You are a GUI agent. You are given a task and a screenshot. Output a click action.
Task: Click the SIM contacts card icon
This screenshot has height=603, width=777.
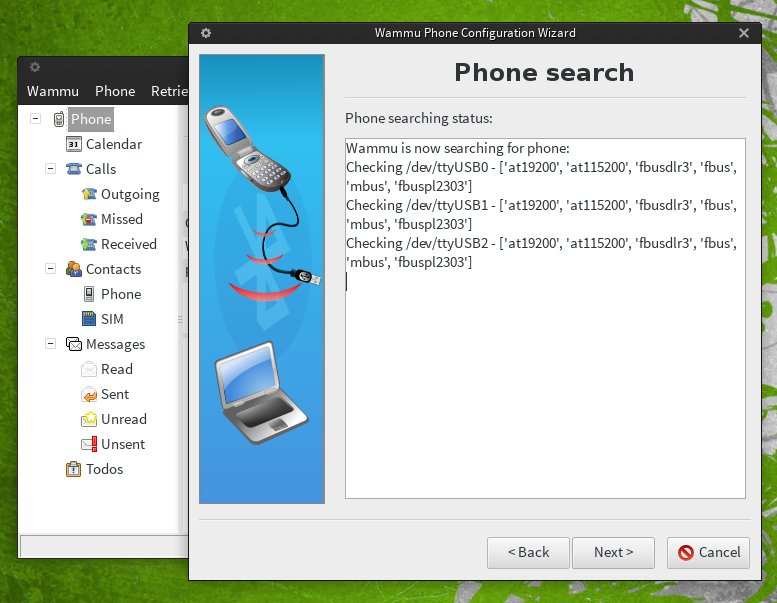pos(89,319)
